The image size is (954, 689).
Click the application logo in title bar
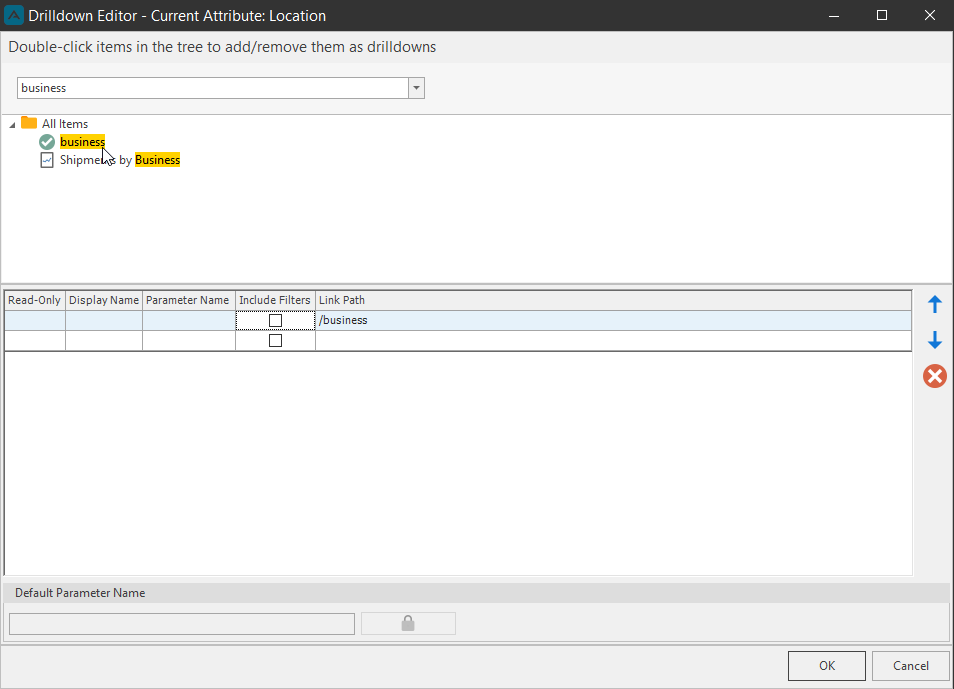(x=13, y=15)
